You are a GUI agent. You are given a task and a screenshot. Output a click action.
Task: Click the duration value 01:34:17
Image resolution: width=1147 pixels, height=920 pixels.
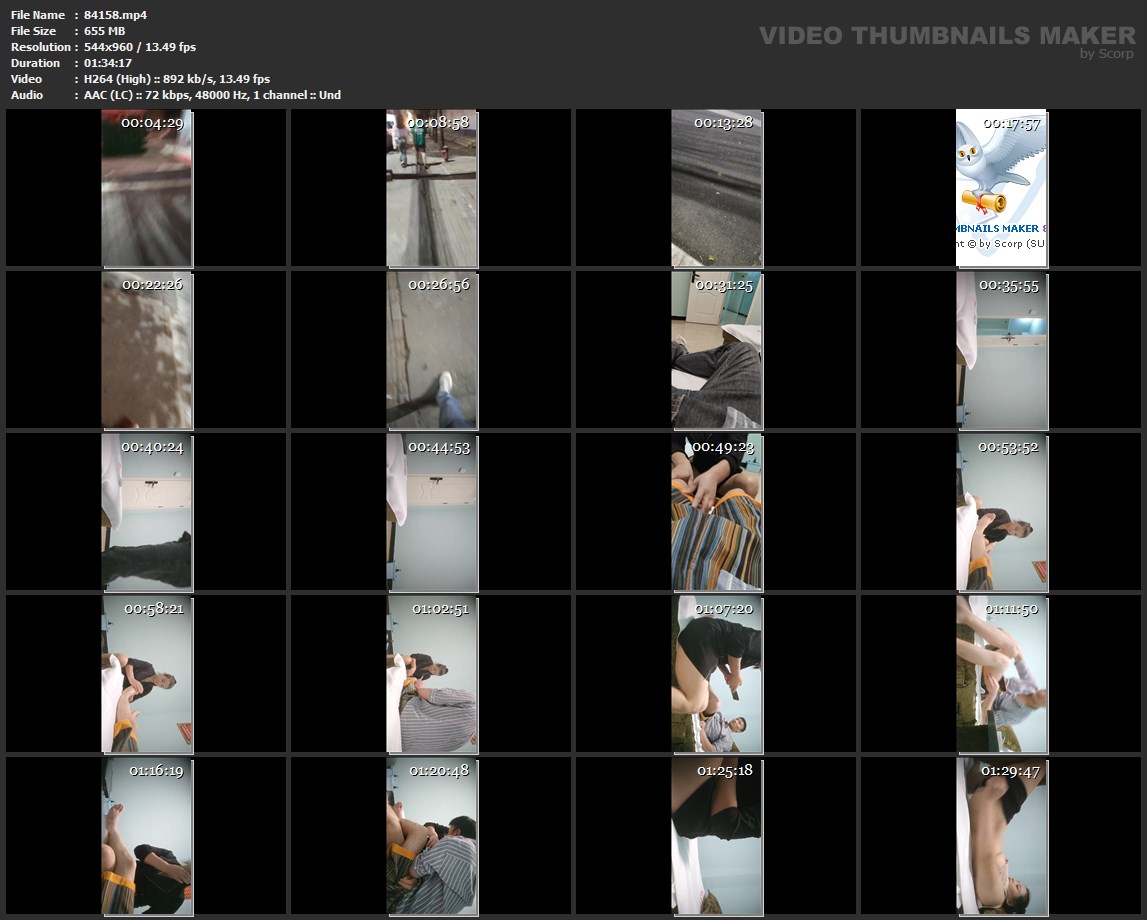coord(108,63)
